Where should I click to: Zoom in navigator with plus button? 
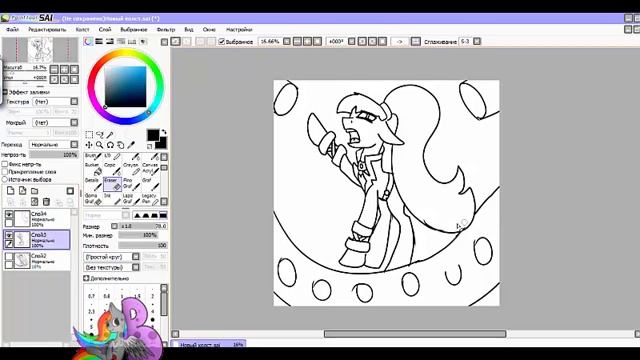[x=64, y=69]
